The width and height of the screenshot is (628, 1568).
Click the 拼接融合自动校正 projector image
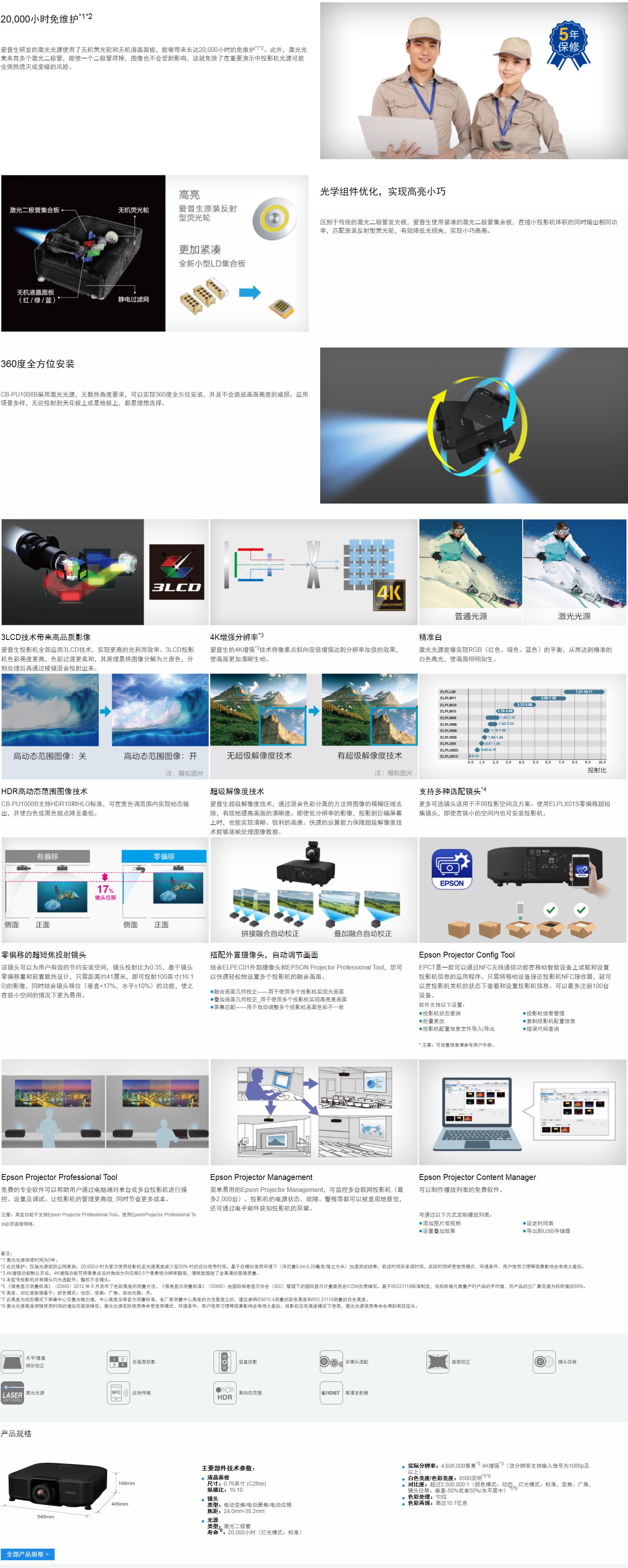pyautogui.click(x=270, y=913)
